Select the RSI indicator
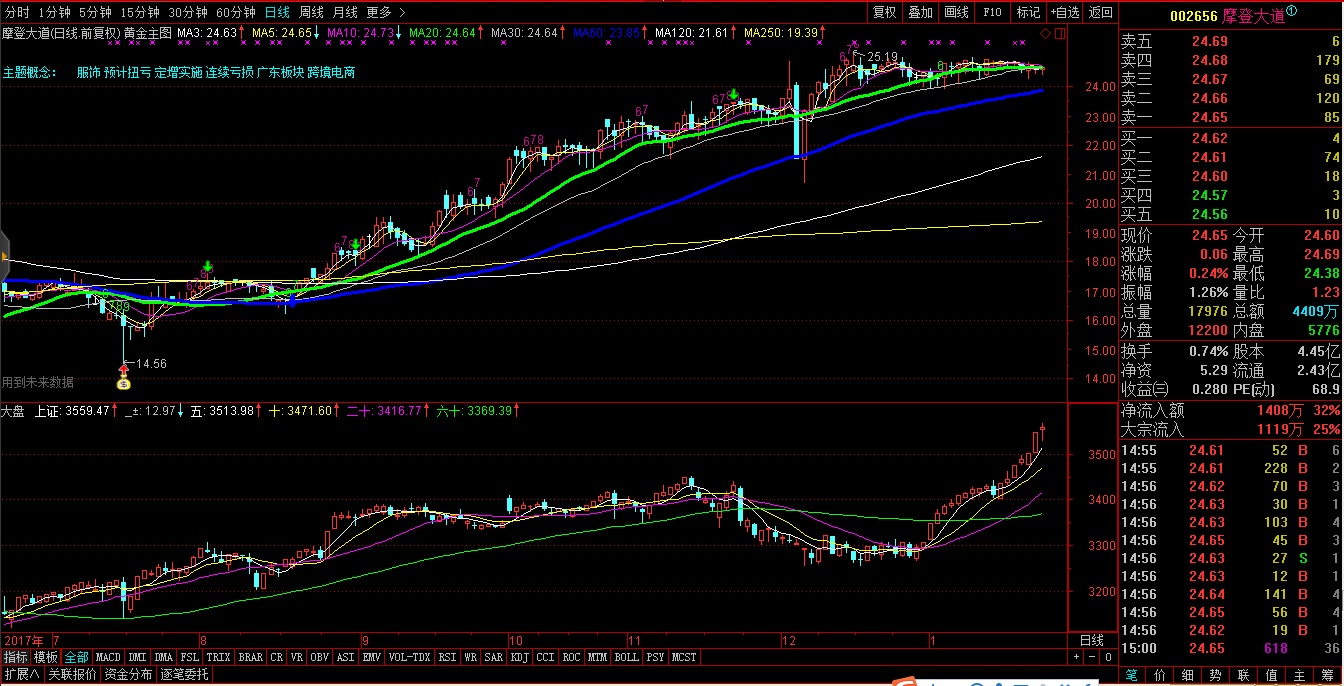The image size is (1344, 686). coord(448,657)
